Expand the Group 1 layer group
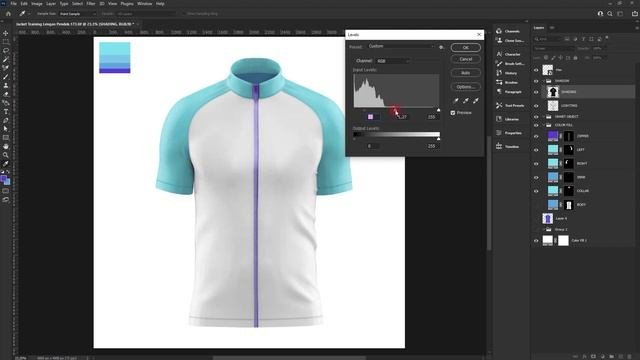The width and height of the screenshot is (640, 360). 544,230
